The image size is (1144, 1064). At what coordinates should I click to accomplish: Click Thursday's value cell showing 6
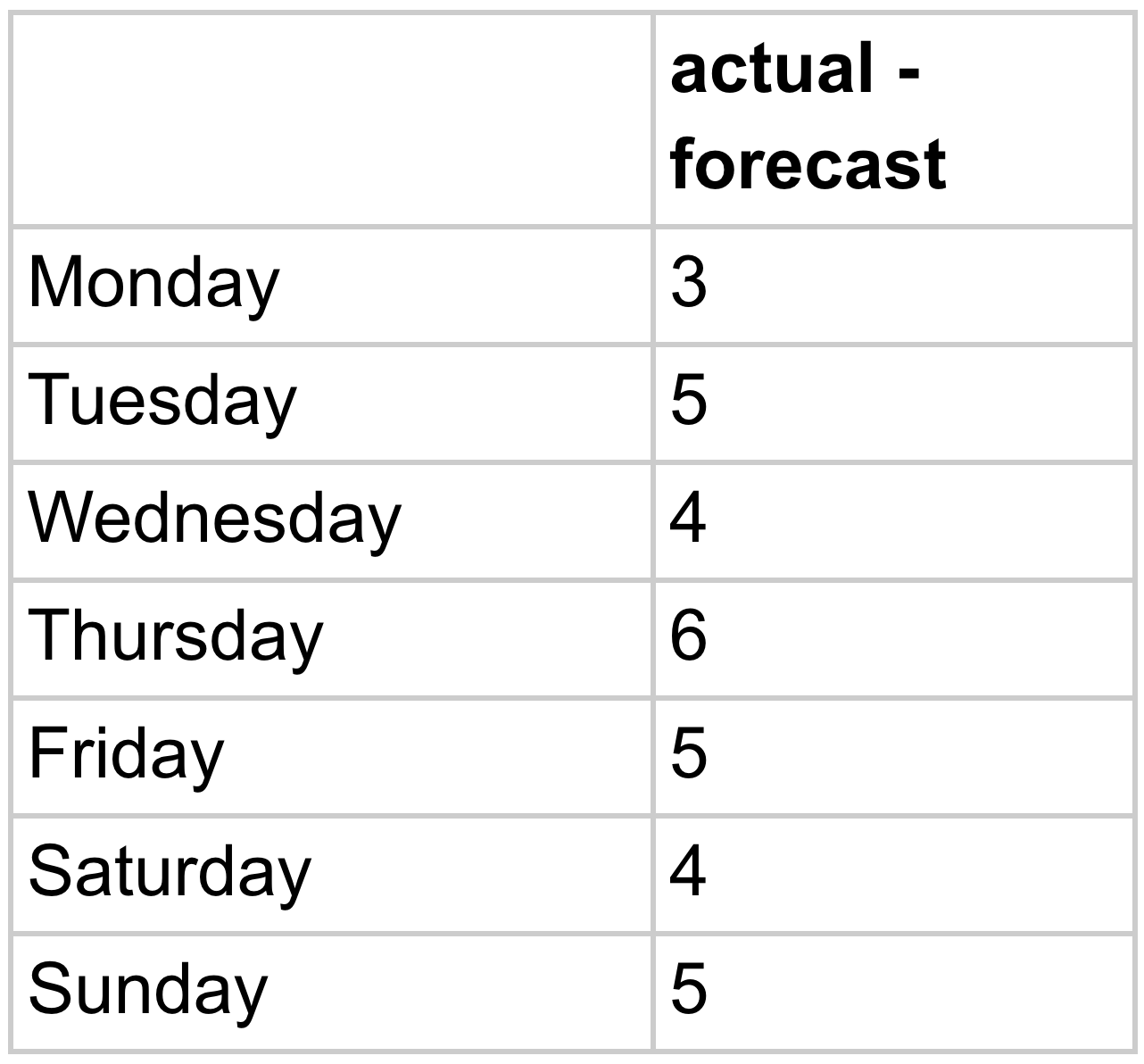pyautogui.click(x=688, y=636)
